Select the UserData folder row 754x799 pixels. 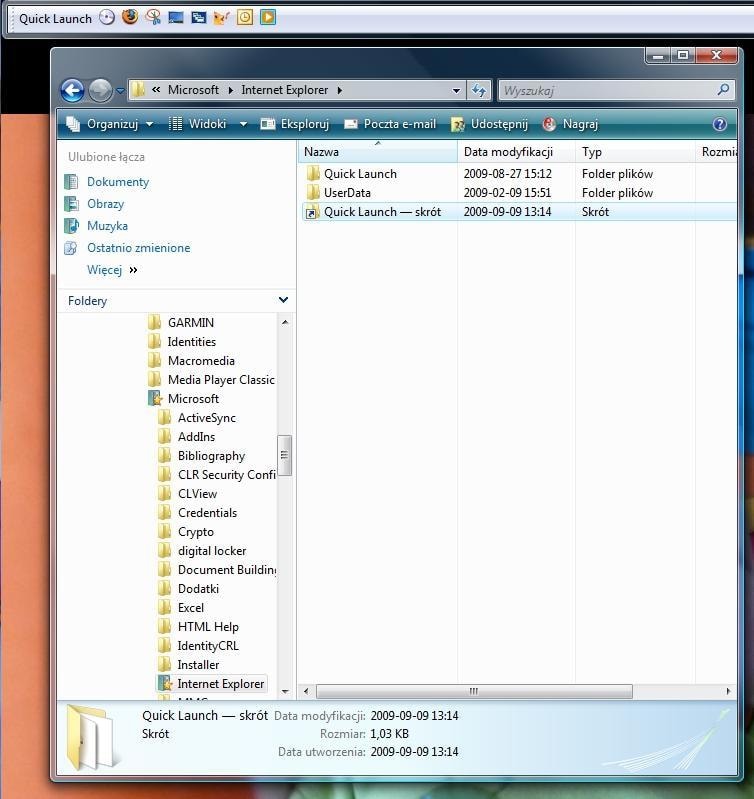click(518, 193)
